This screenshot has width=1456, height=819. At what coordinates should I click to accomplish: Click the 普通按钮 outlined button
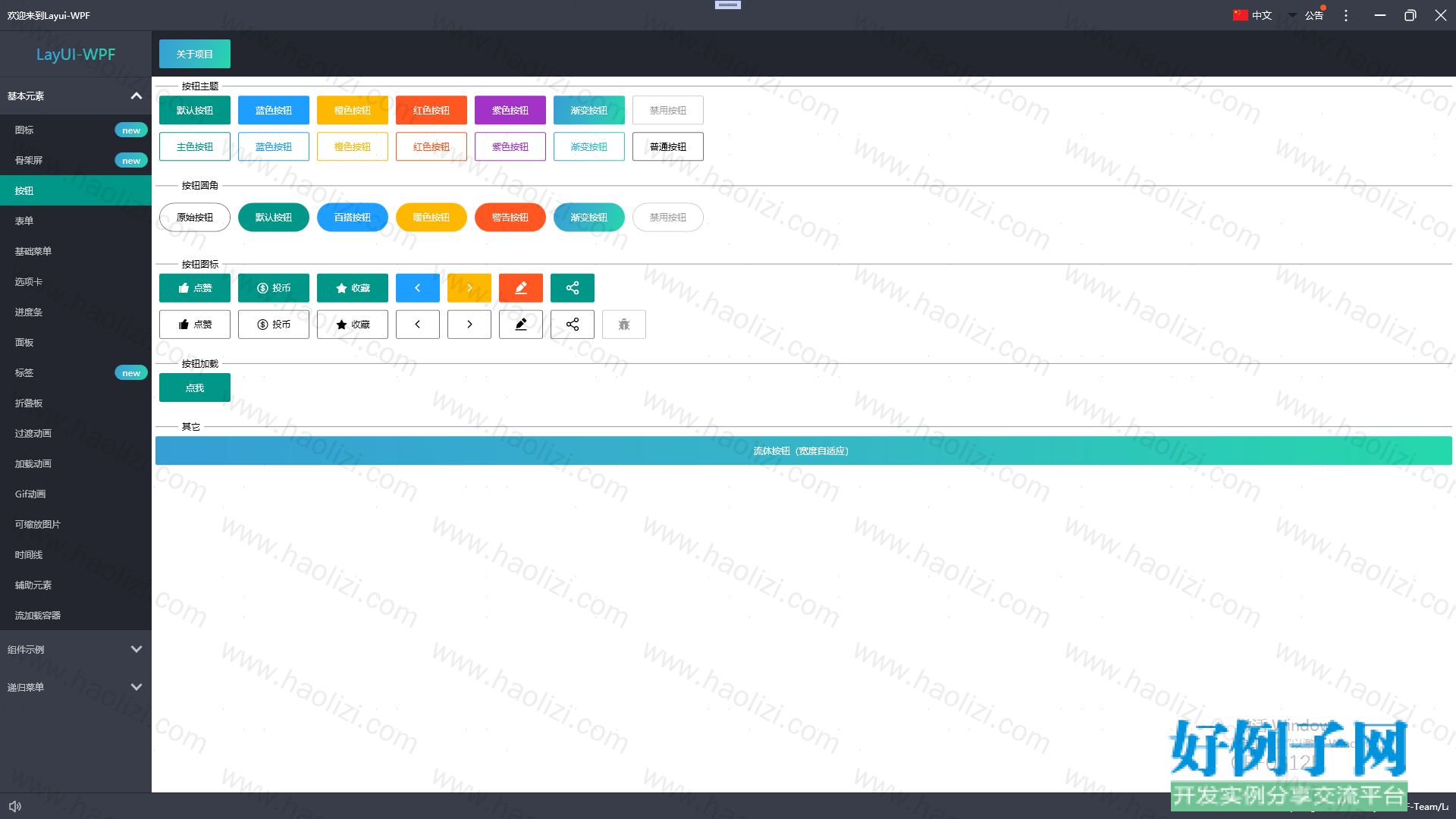coord(668,146)
